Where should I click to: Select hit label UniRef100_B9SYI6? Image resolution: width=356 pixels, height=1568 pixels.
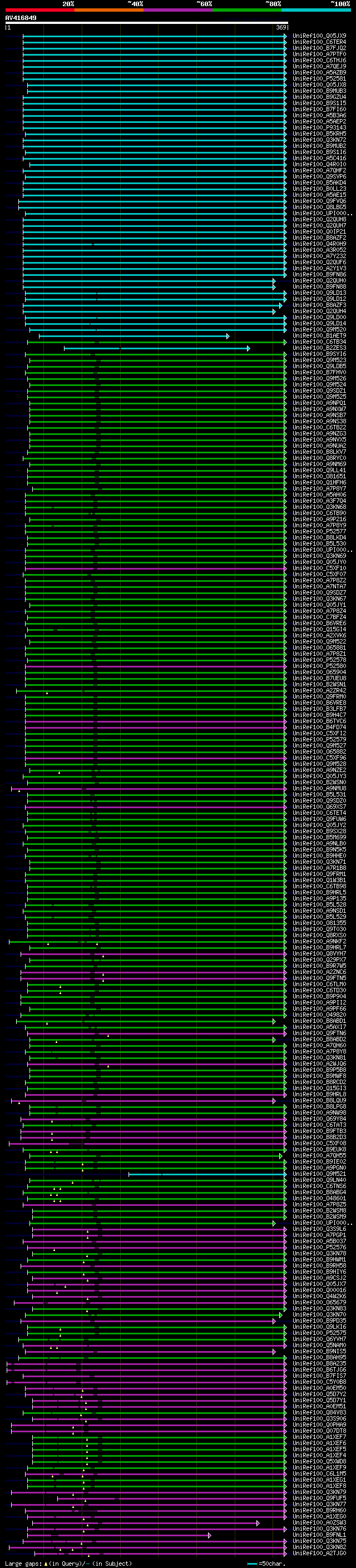[319, 354]
